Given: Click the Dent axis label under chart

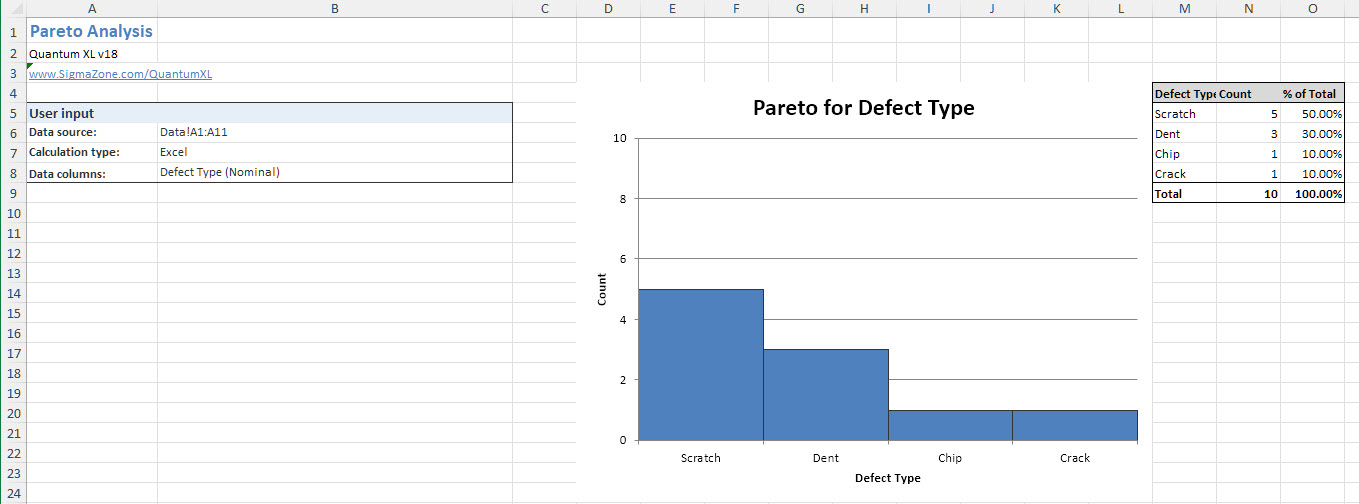Looking at the screenshot, I should pos(825,458).
